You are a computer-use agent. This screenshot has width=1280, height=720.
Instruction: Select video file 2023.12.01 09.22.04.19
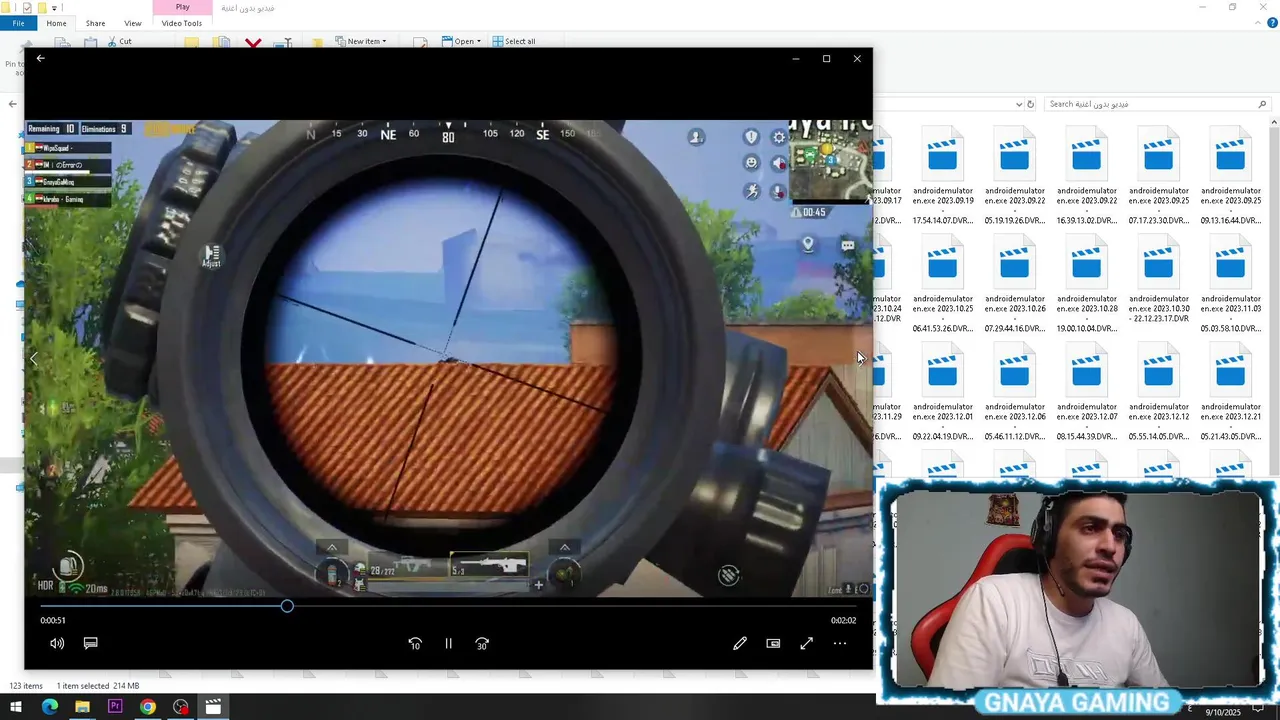942,391
